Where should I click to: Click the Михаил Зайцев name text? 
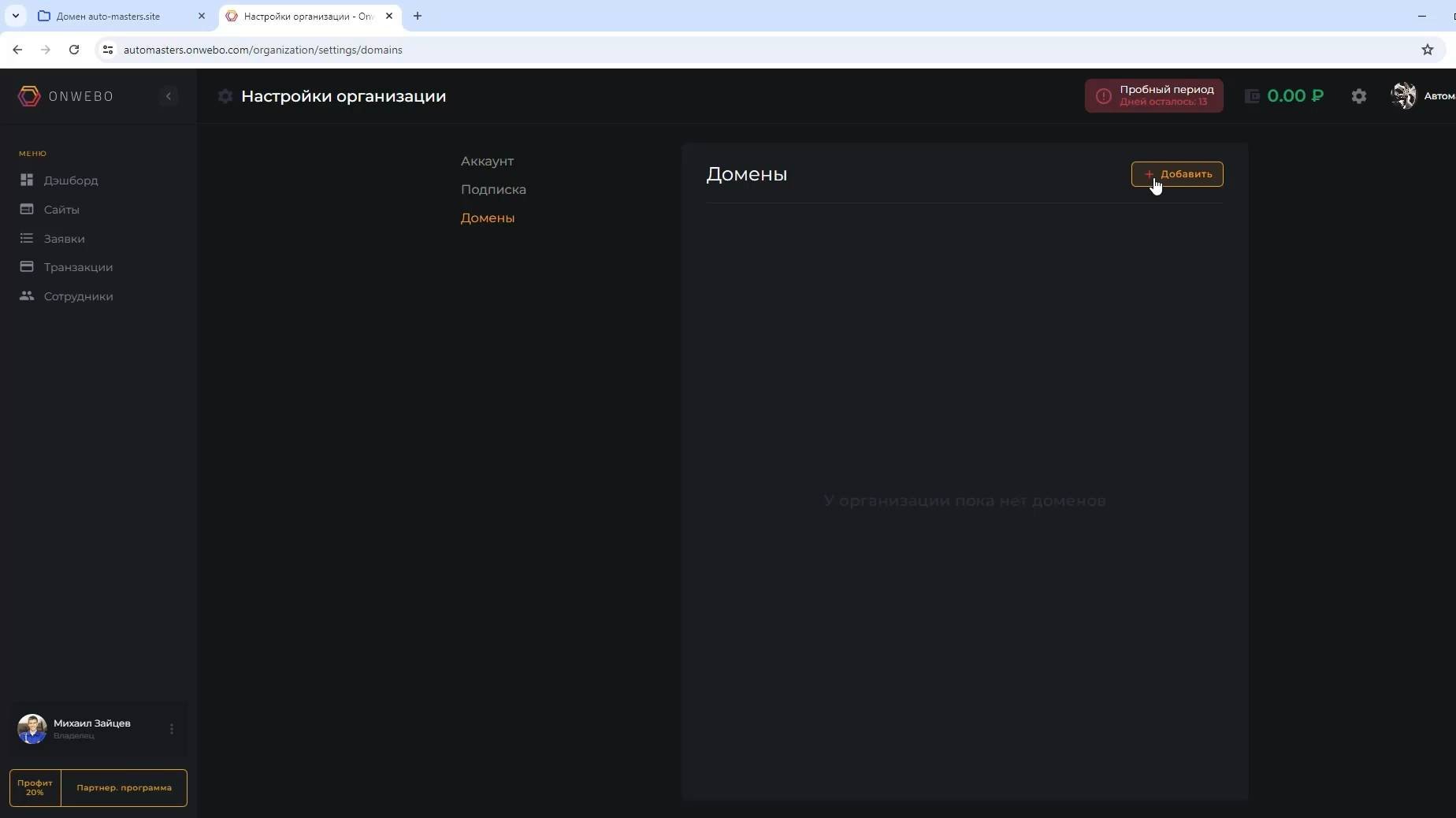coord(92,723)
